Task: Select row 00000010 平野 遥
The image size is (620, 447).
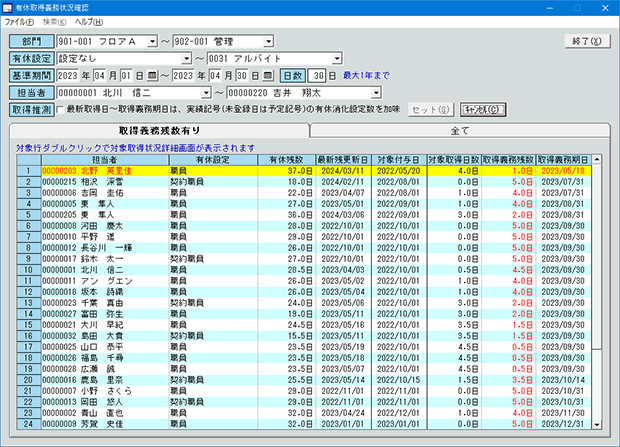Action: point(304,237)
